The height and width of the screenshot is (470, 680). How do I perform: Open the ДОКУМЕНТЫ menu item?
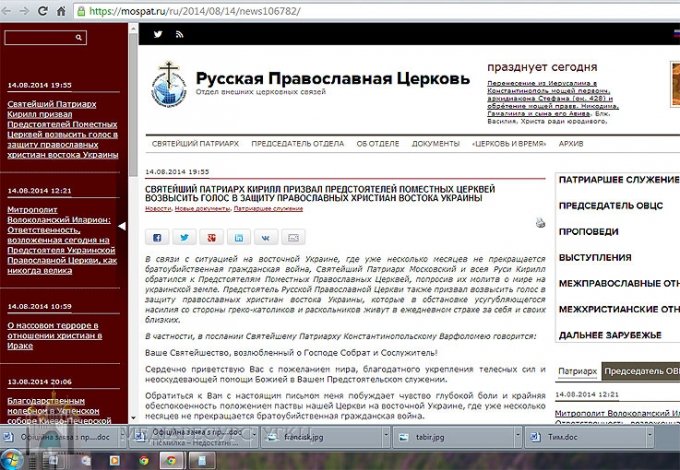(435, 144)
